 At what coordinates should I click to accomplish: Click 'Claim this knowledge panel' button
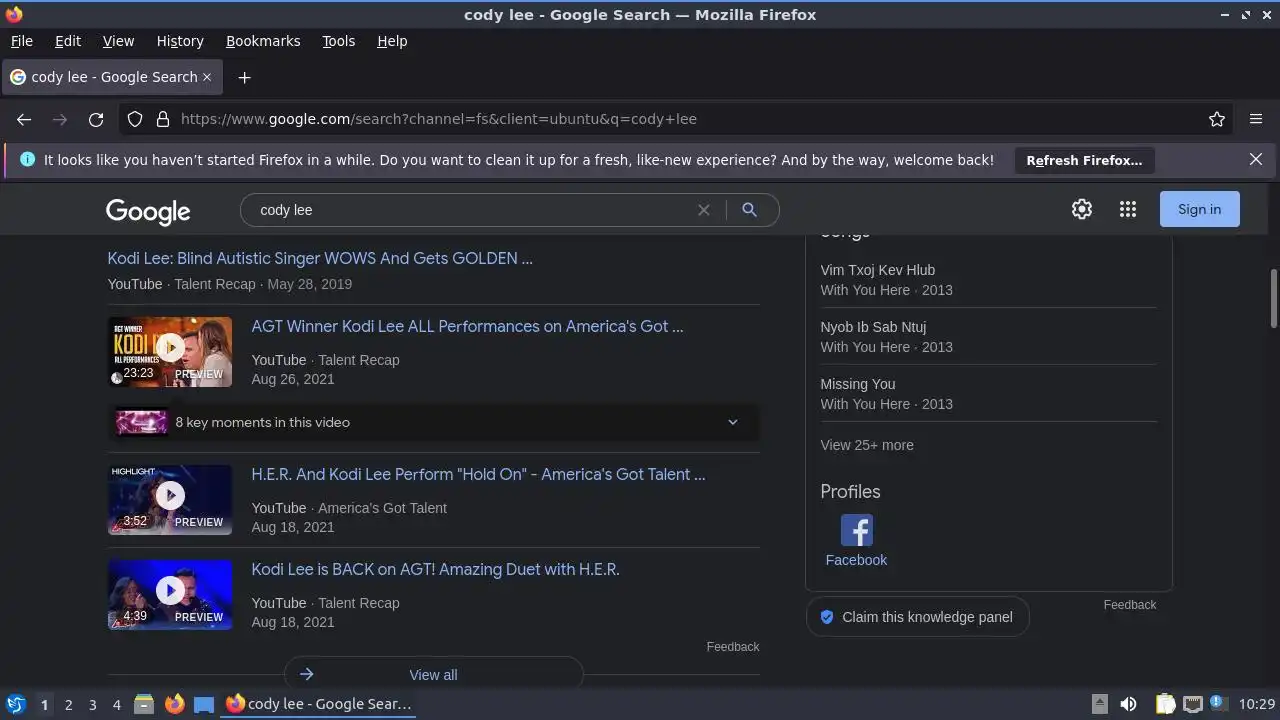coord(917,617)
